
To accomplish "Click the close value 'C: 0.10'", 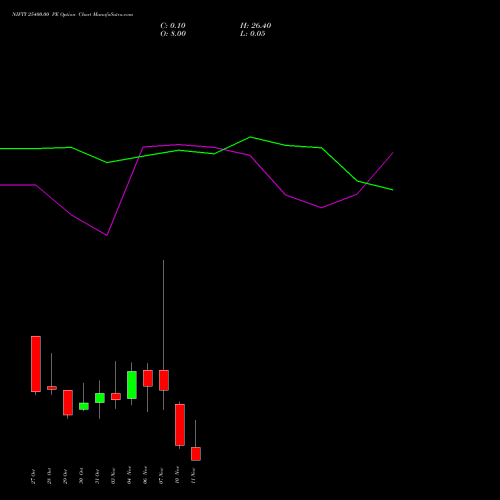I will tap(173, 26).
